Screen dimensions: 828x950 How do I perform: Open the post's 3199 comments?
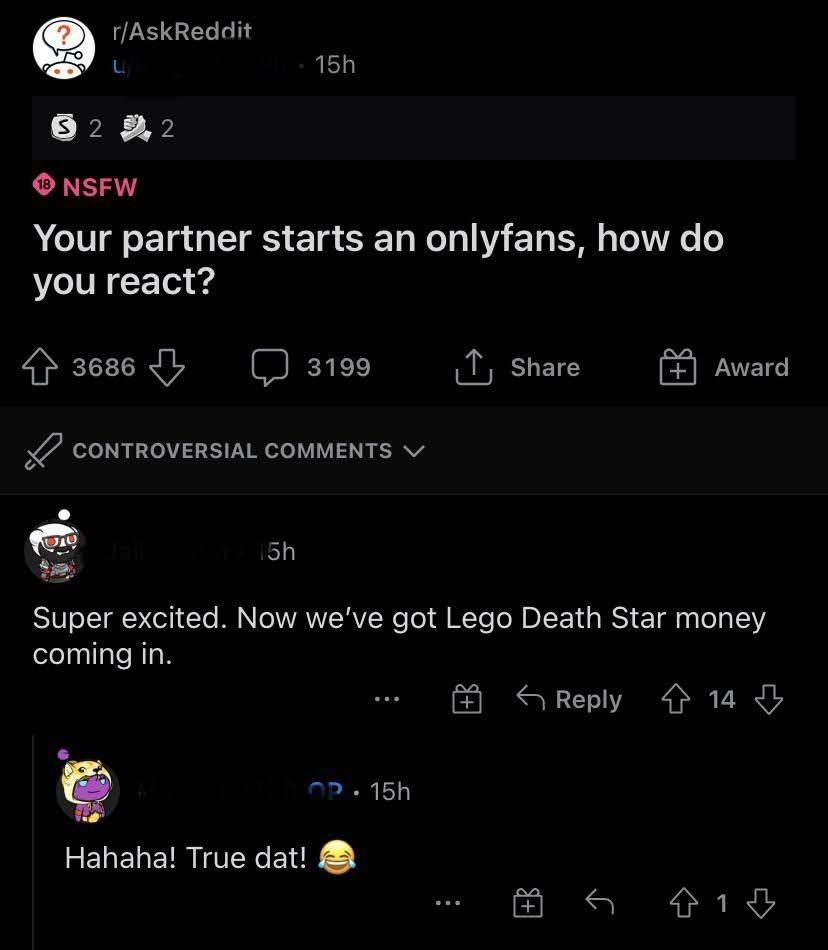311,368
